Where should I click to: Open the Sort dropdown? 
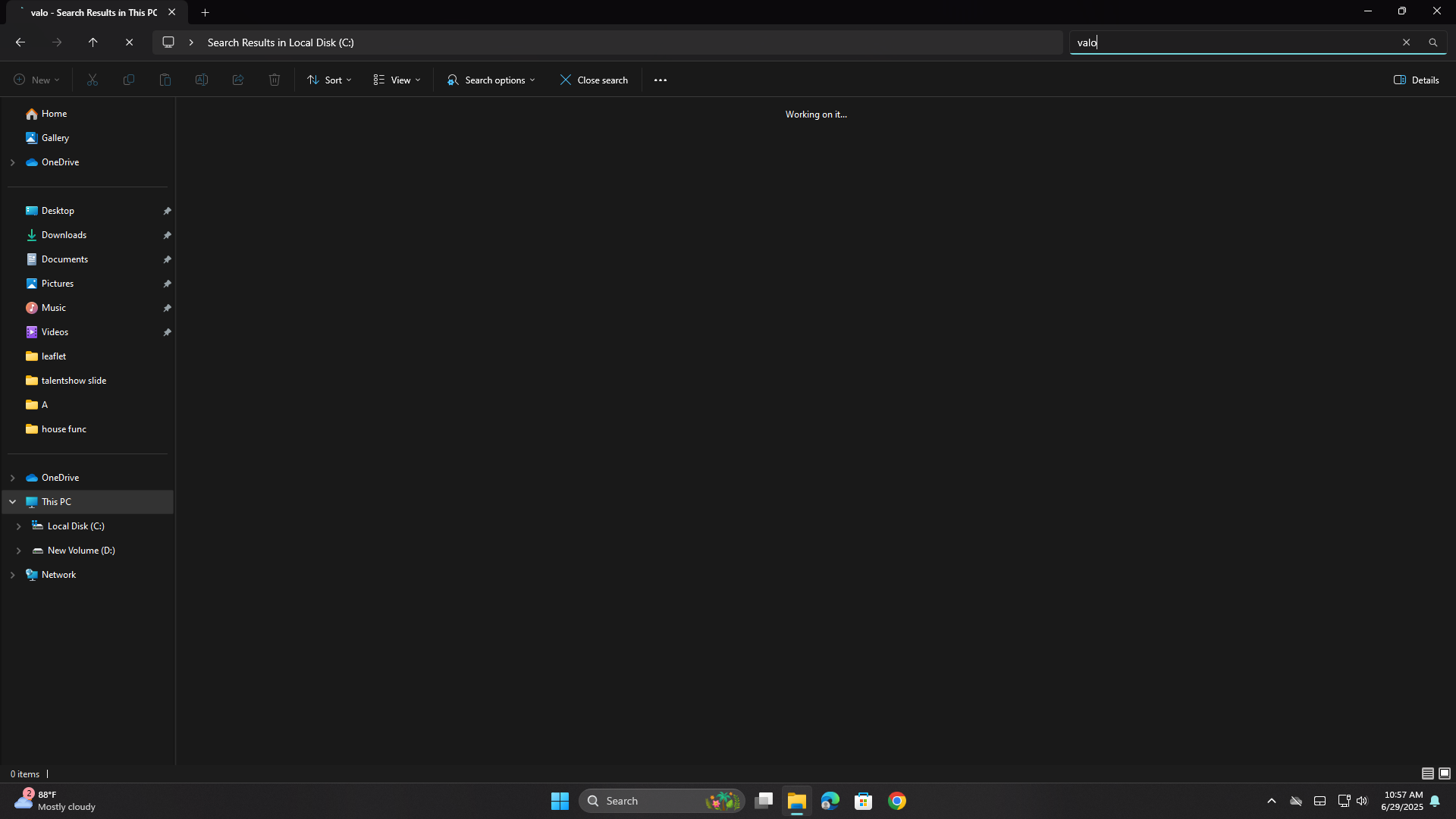click(x=329, y=80)
